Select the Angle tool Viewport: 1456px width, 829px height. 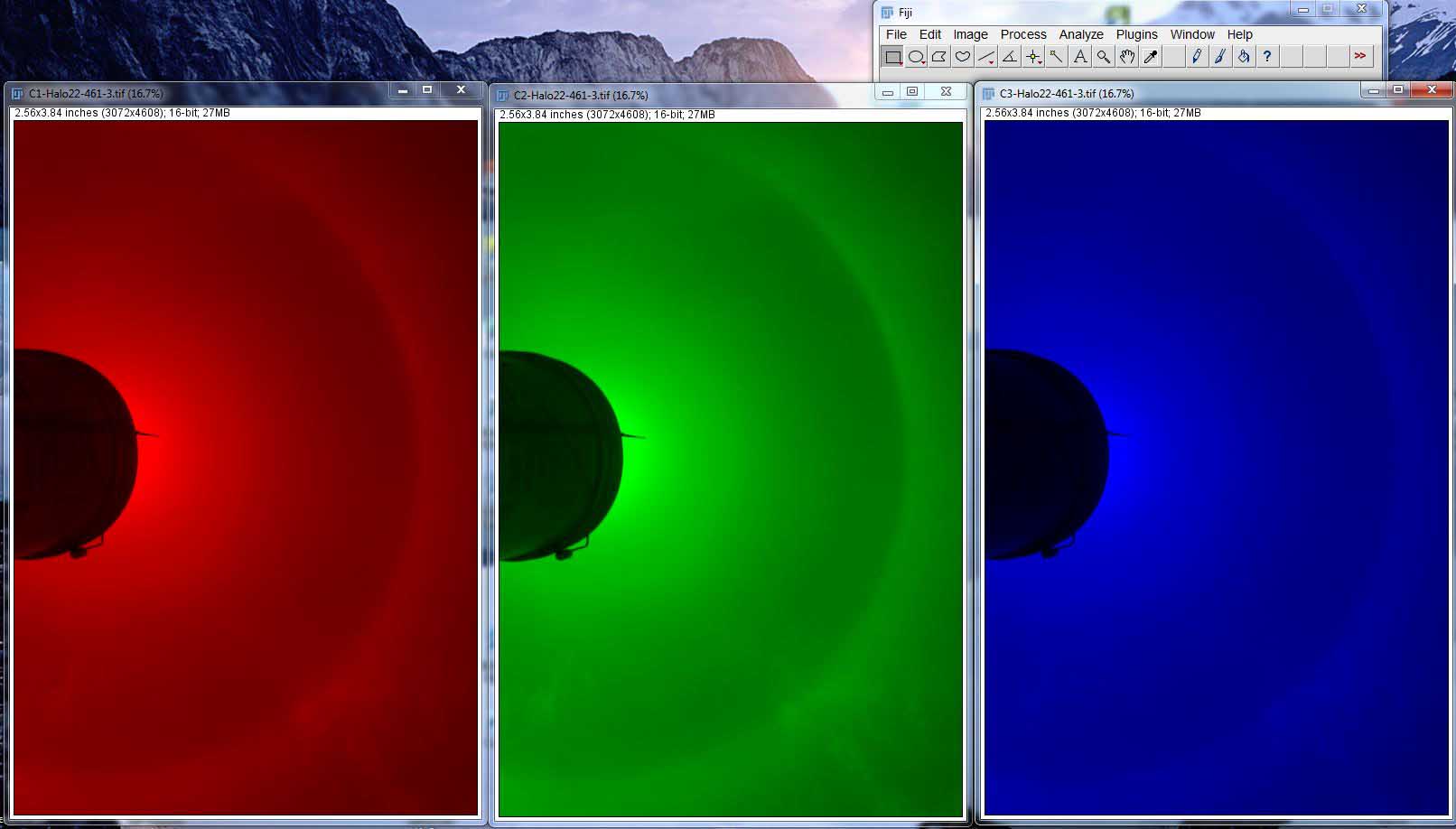pyautogui.click(x=1010, y=57)
